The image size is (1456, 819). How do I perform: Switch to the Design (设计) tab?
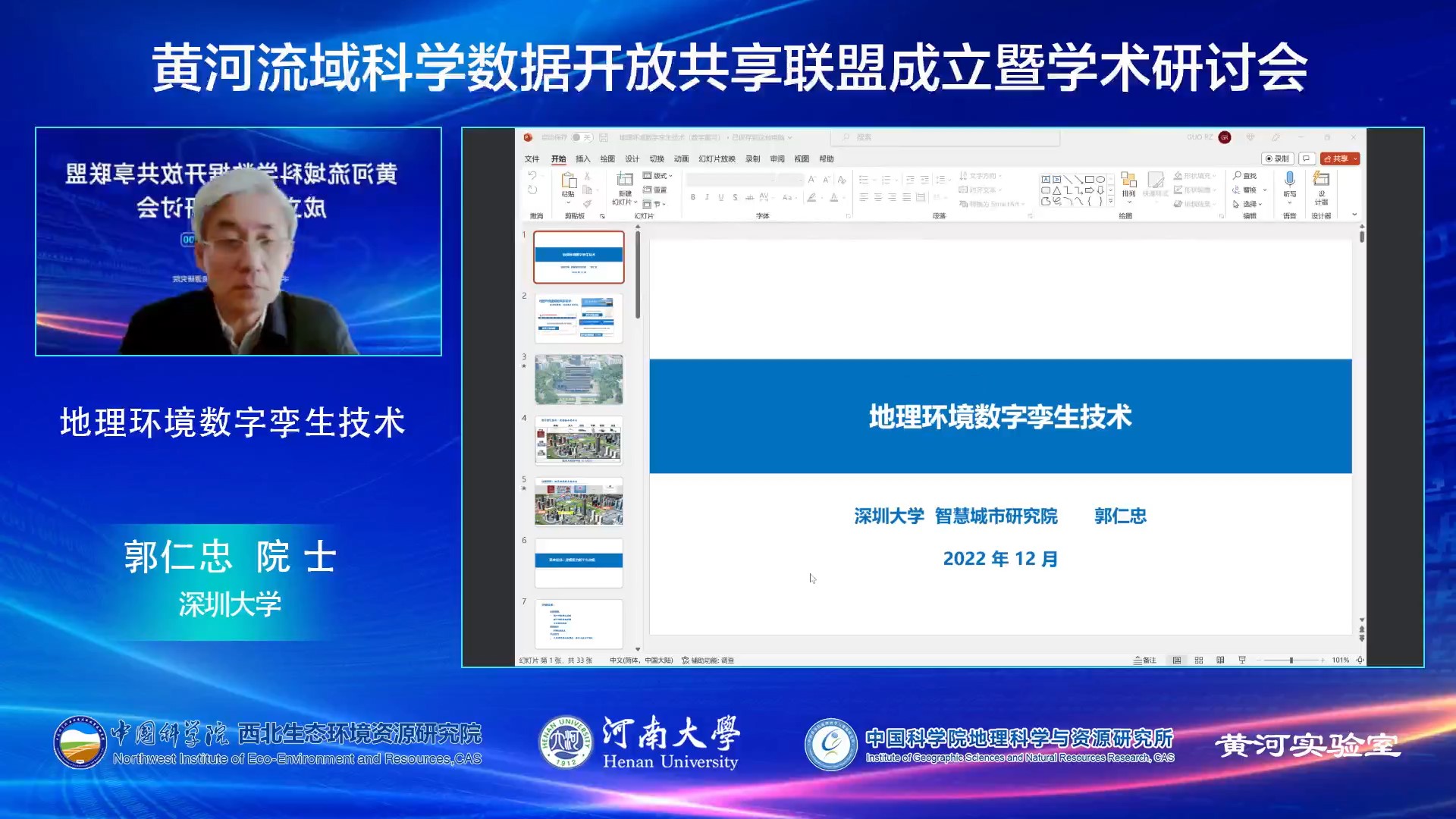click(632, 158)
